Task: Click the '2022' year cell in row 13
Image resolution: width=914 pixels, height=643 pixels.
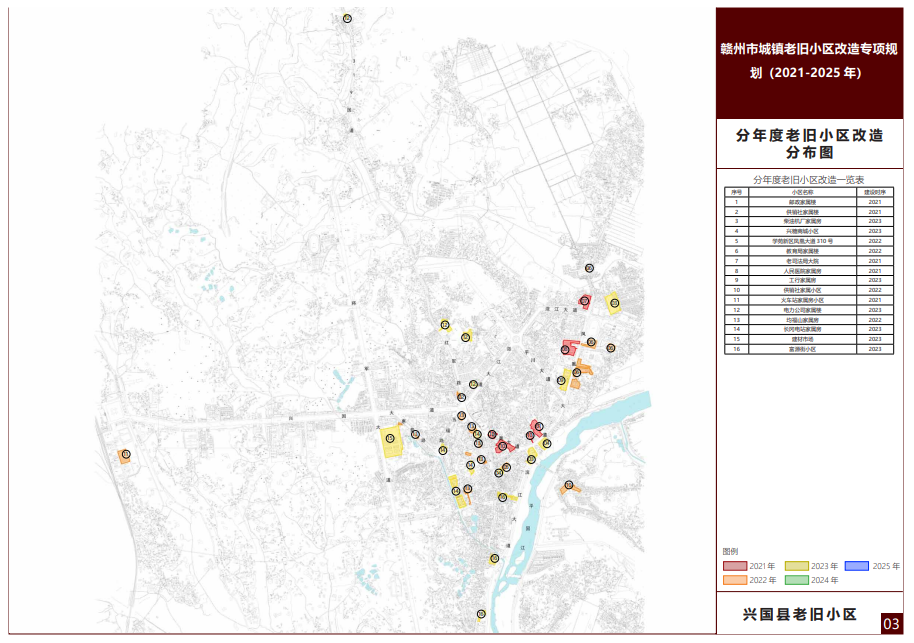Action: tap(875, 320)
